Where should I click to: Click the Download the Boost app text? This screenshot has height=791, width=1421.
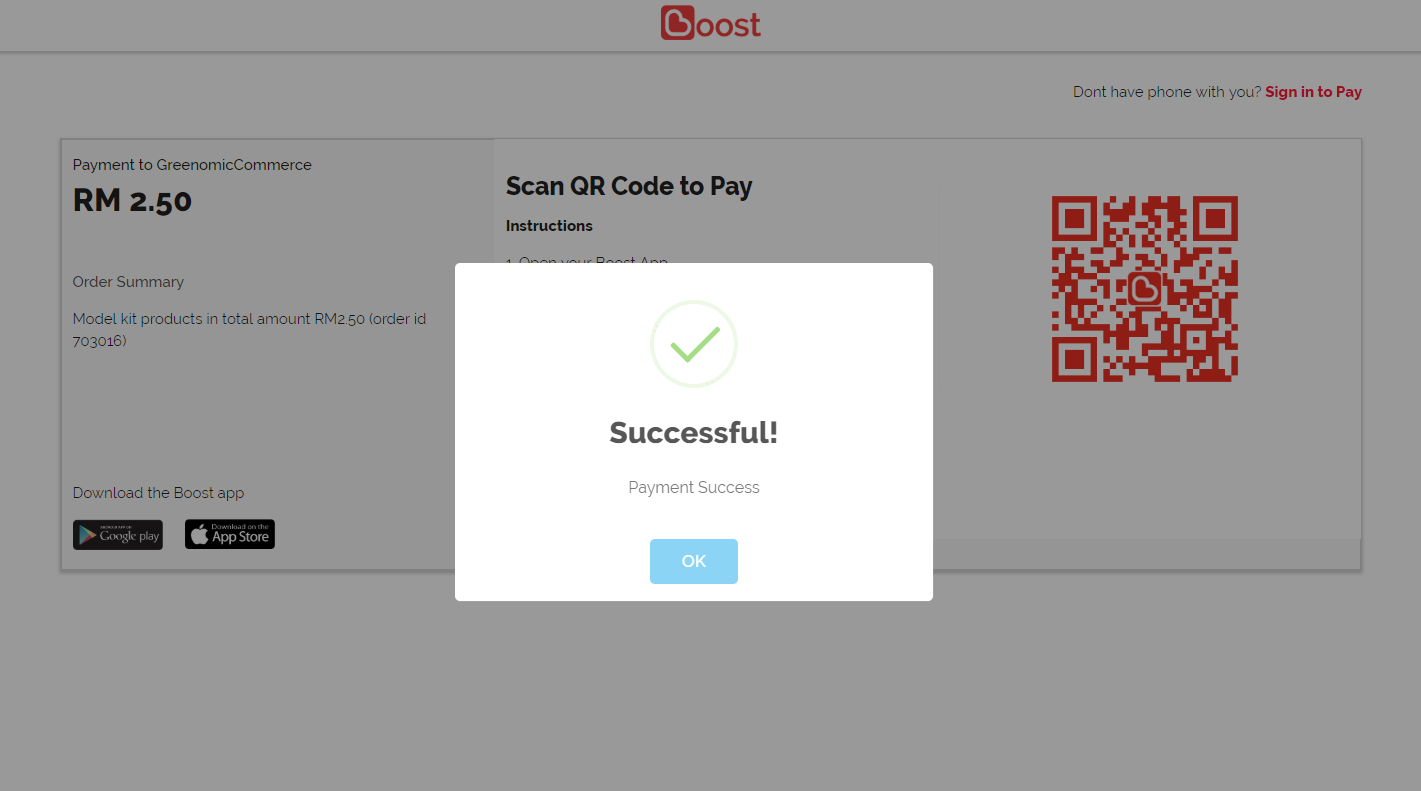(x=158, y=493)
